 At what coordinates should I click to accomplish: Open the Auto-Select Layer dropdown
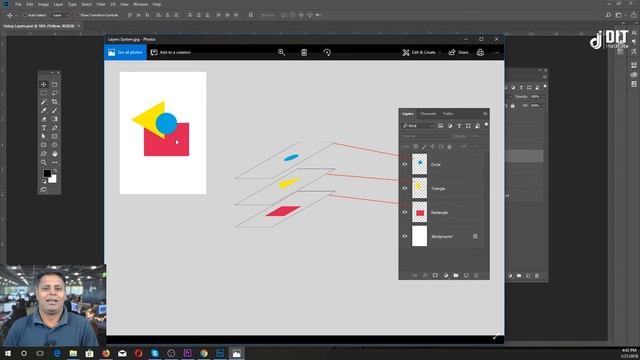[61, 15]
